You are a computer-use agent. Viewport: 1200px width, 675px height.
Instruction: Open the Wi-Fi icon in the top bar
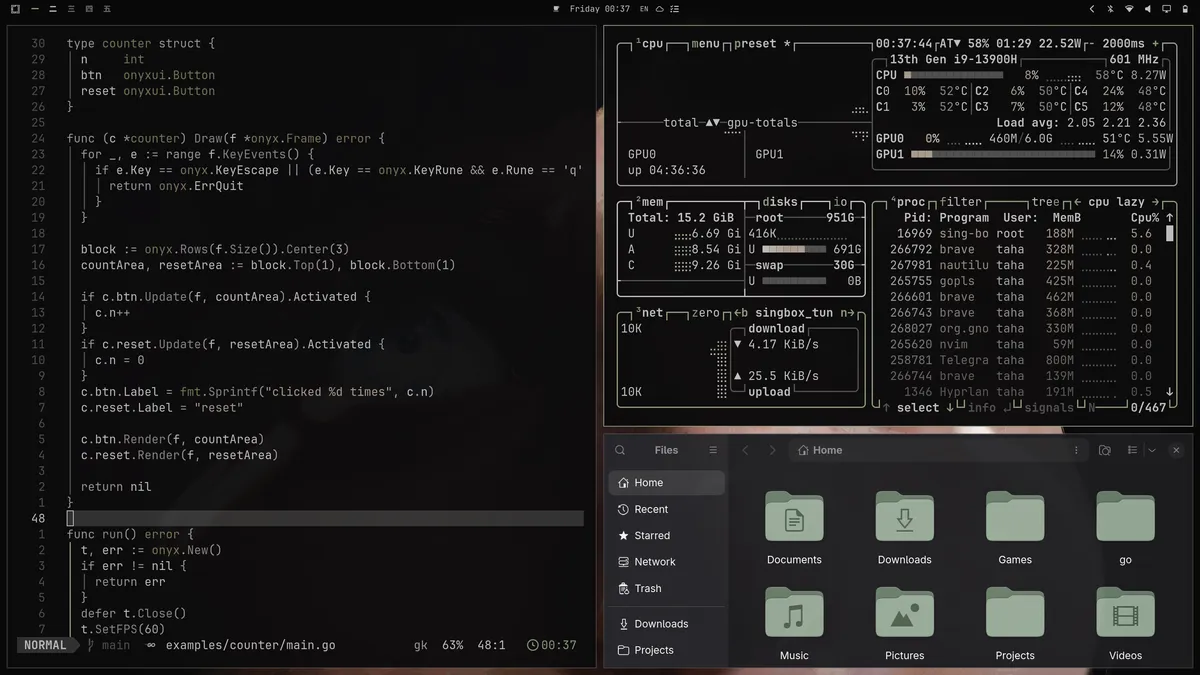[1129, 9]
